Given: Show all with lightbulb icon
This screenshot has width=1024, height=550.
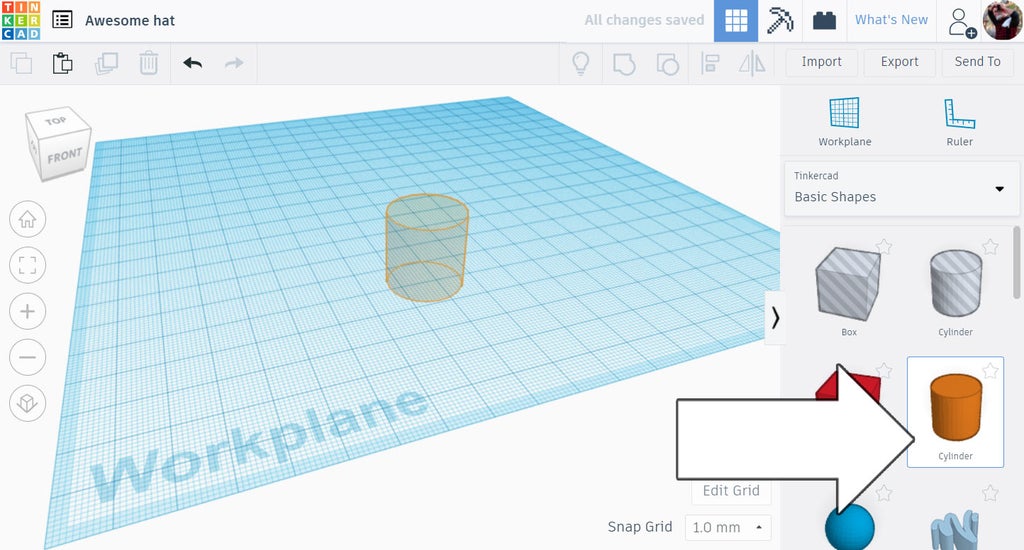Looking at the screenshot, I should click(x=581, y=63).
